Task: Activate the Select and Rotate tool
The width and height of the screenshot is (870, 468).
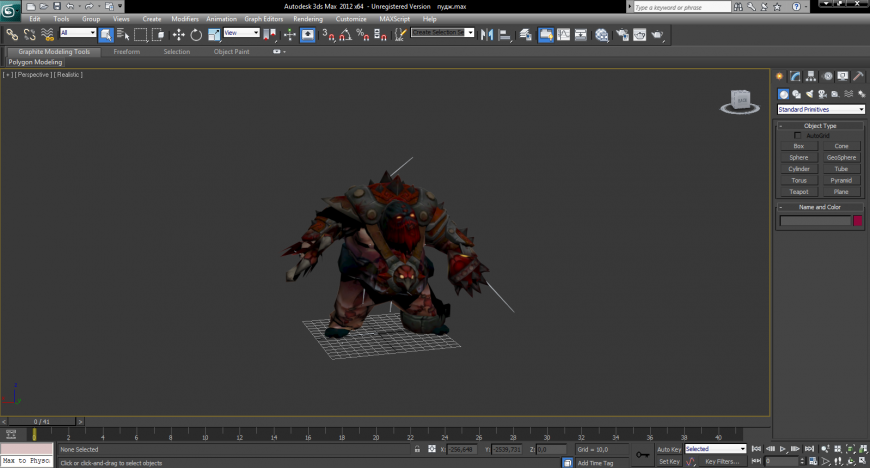Action: 196,34
